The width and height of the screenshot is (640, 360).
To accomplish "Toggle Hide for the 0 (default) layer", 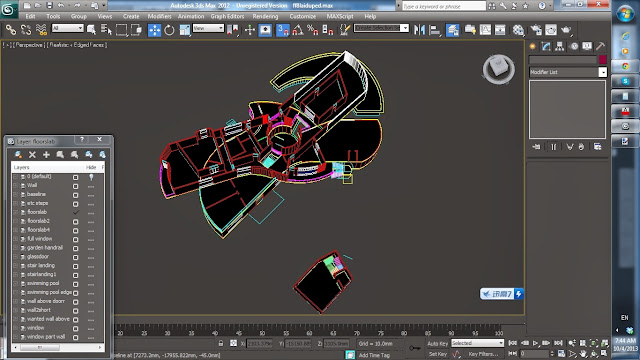I will tap(91, 177).
